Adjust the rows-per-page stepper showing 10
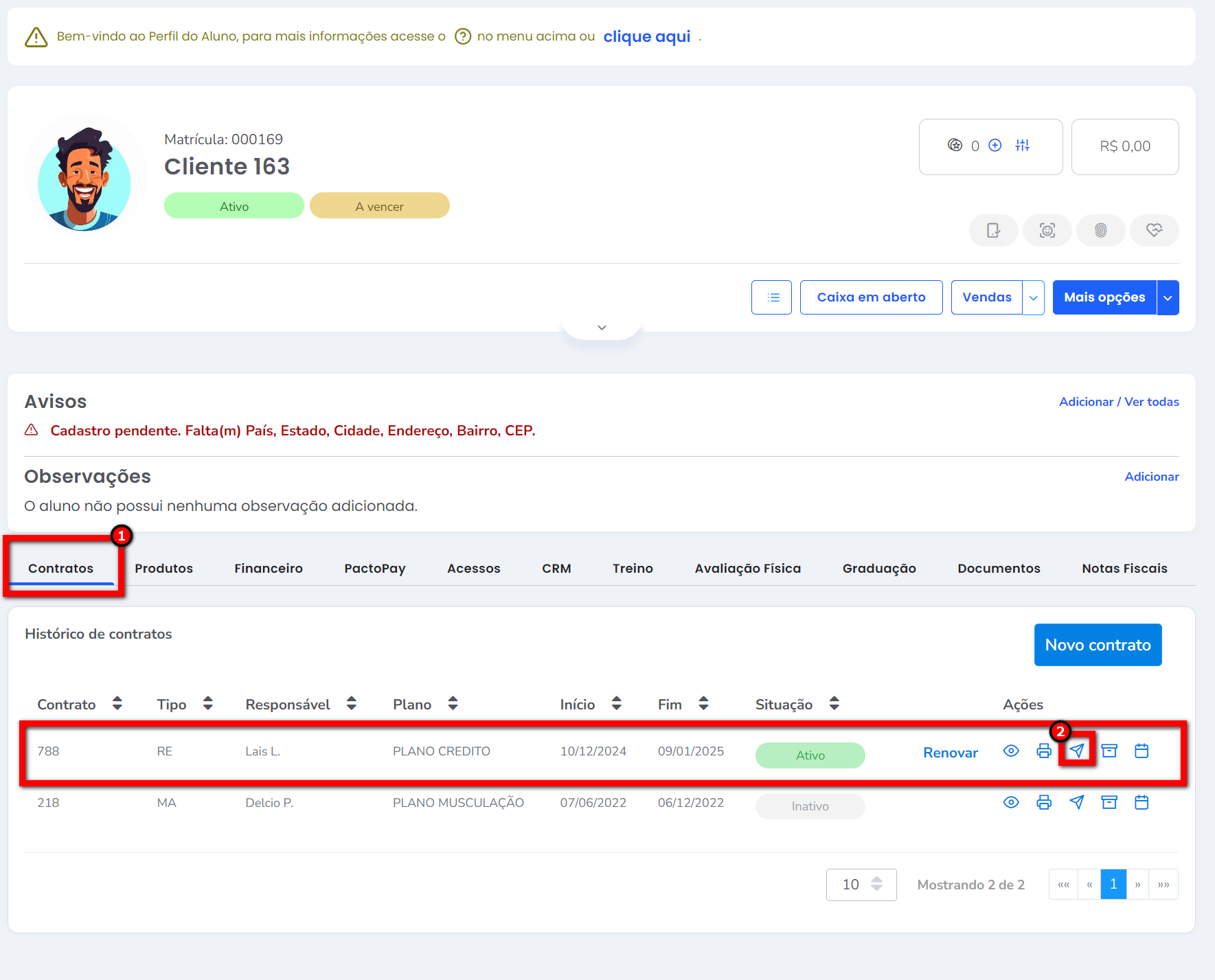 (x=876, y=885)
